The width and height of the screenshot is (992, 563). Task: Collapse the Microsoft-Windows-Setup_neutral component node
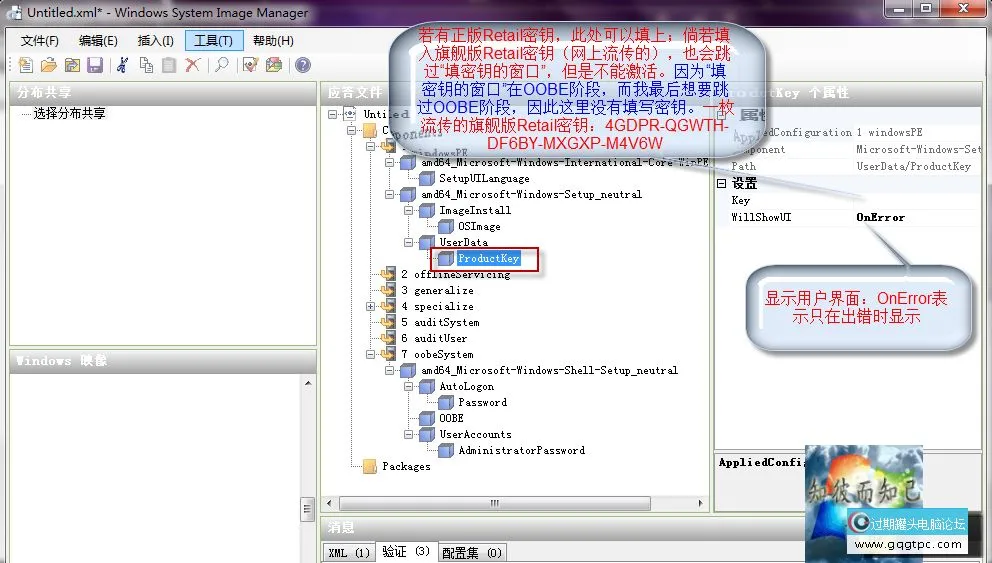(390, 194)
